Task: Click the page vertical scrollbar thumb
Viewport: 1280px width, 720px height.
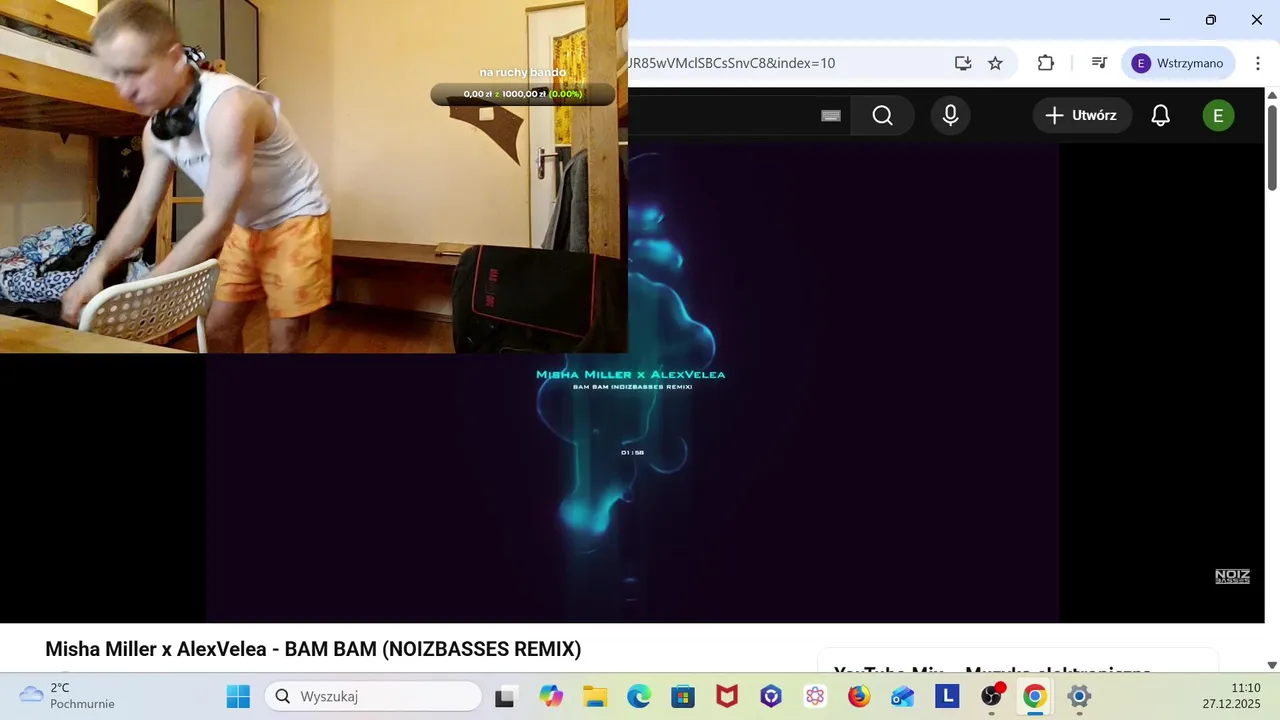Action: 1272,146
